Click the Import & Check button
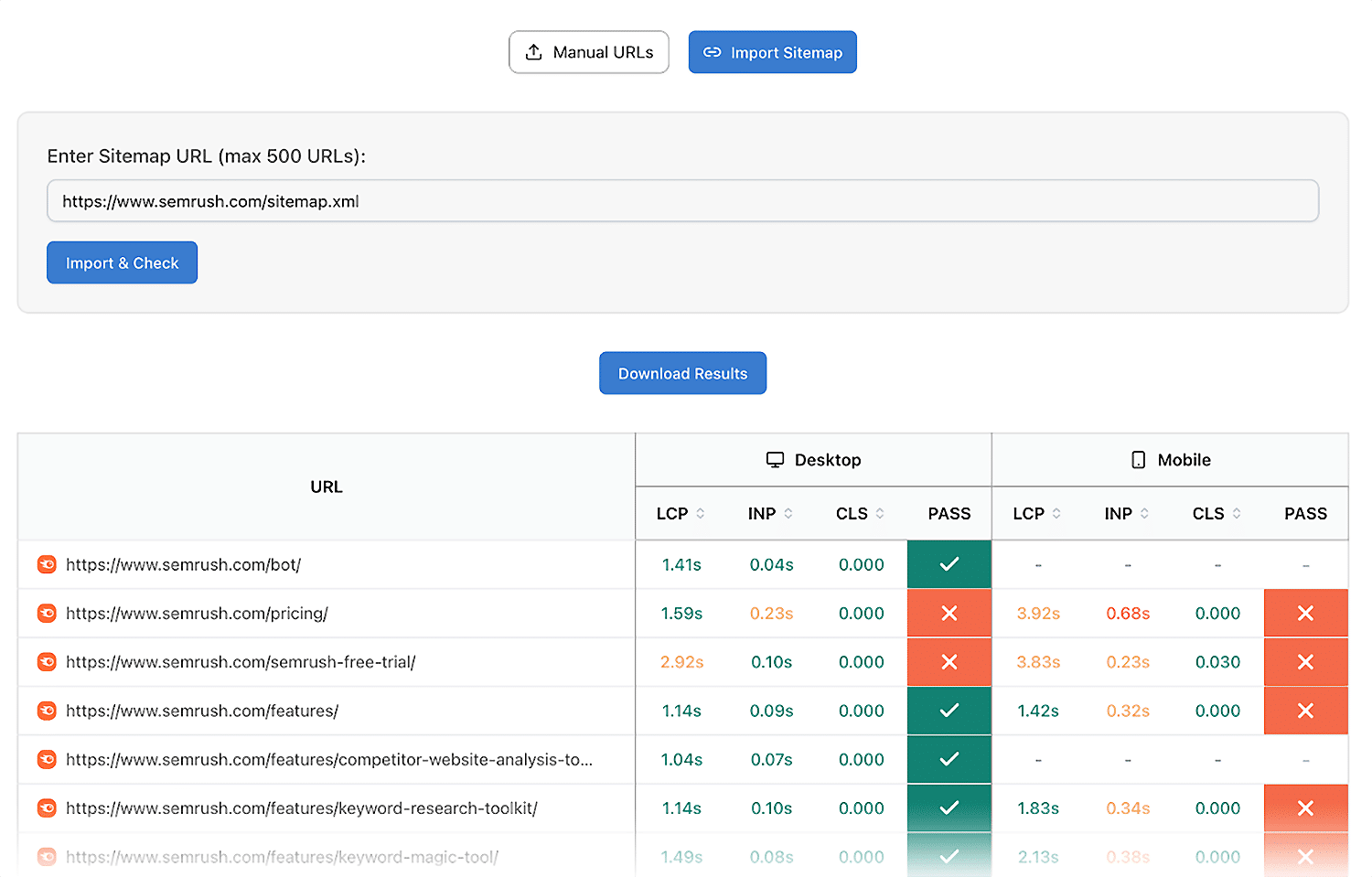 (123, 262)
